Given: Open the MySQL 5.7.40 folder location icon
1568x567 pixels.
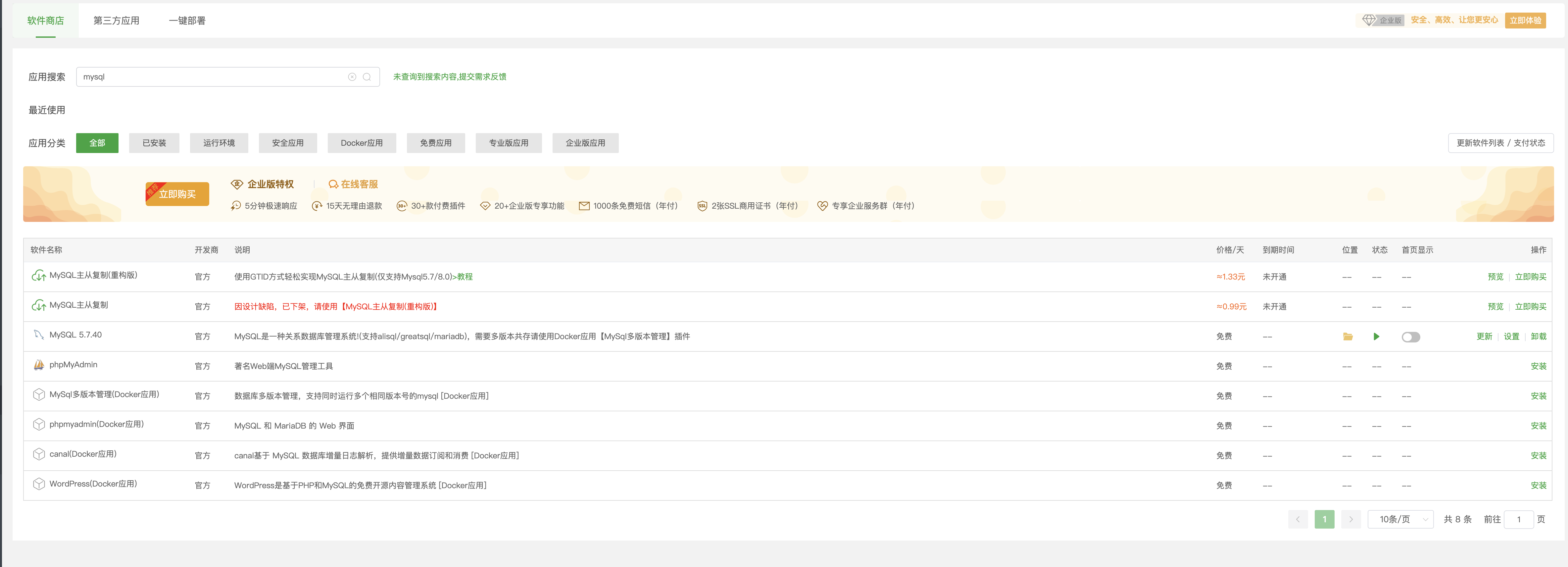Looking at the screenshot, I should tap(1347, 337).
